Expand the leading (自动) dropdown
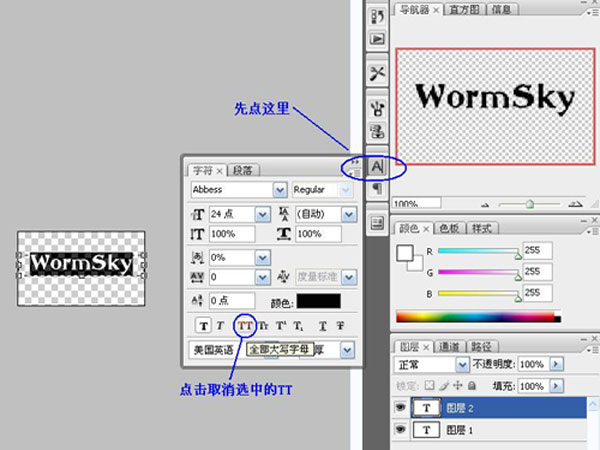600x450 pixels. [349, 214]
